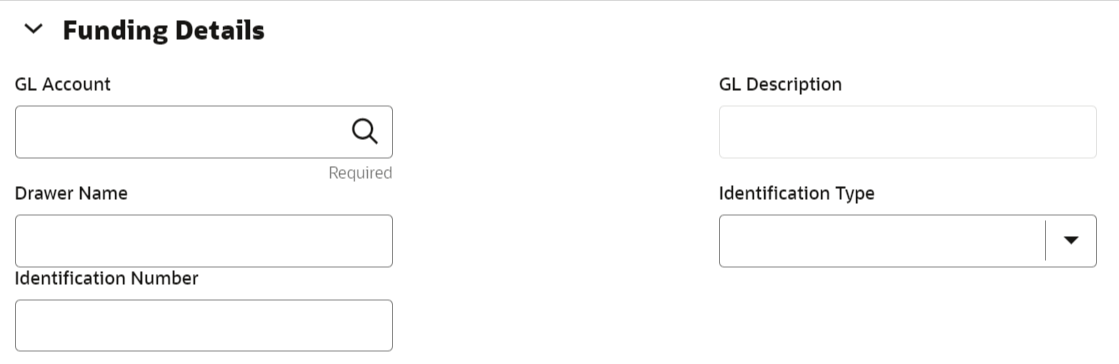Click the Required hint under GL Account
Viewport: 1119px width, 364px height.
coord(360,173)
